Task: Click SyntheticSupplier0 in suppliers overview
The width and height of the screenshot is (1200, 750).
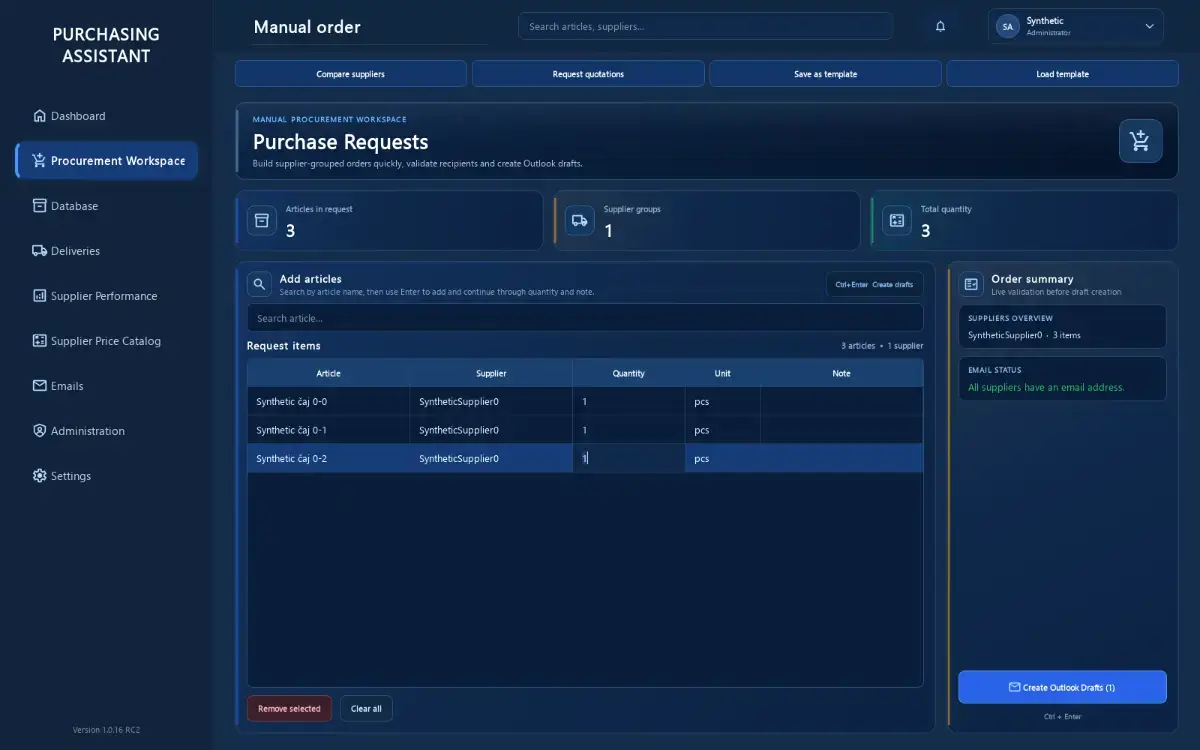Action: pyautogui.click(x=1005, y=335)
